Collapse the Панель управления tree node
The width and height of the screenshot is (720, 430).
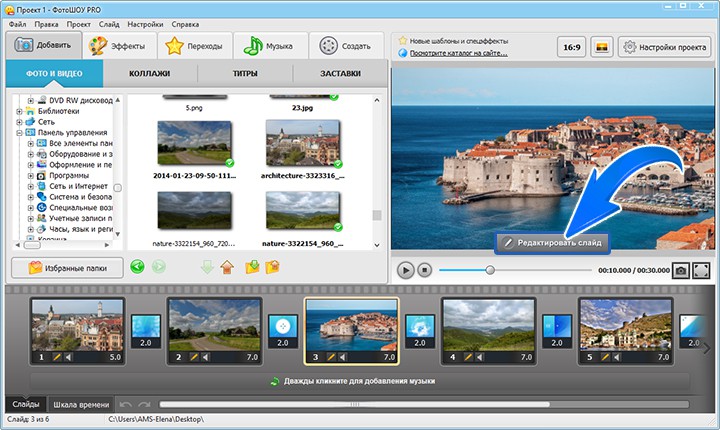tap(19, 133)
